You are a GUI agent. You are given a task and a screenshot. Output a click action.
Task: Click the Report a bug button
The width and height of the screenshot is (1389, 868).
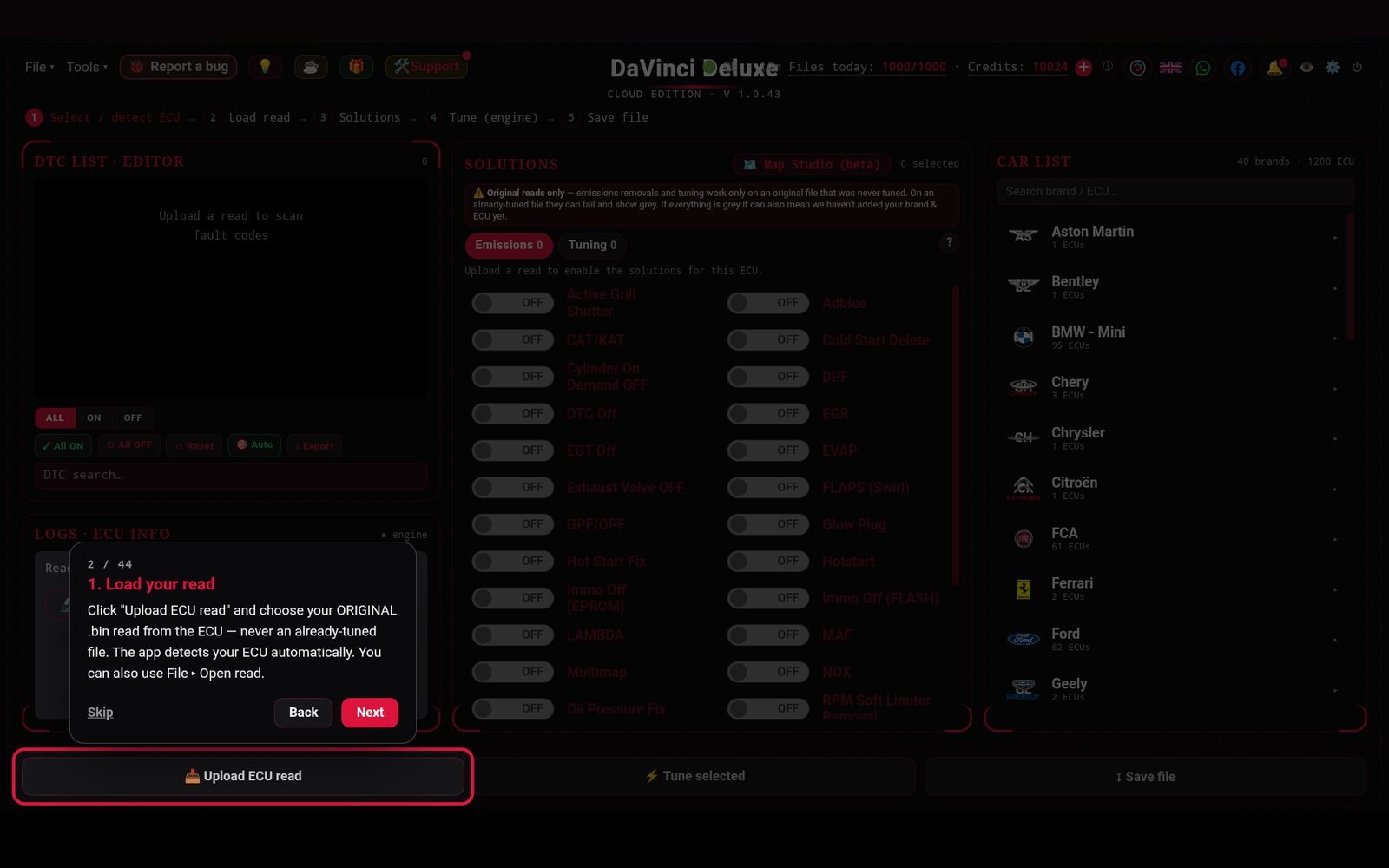179,67
